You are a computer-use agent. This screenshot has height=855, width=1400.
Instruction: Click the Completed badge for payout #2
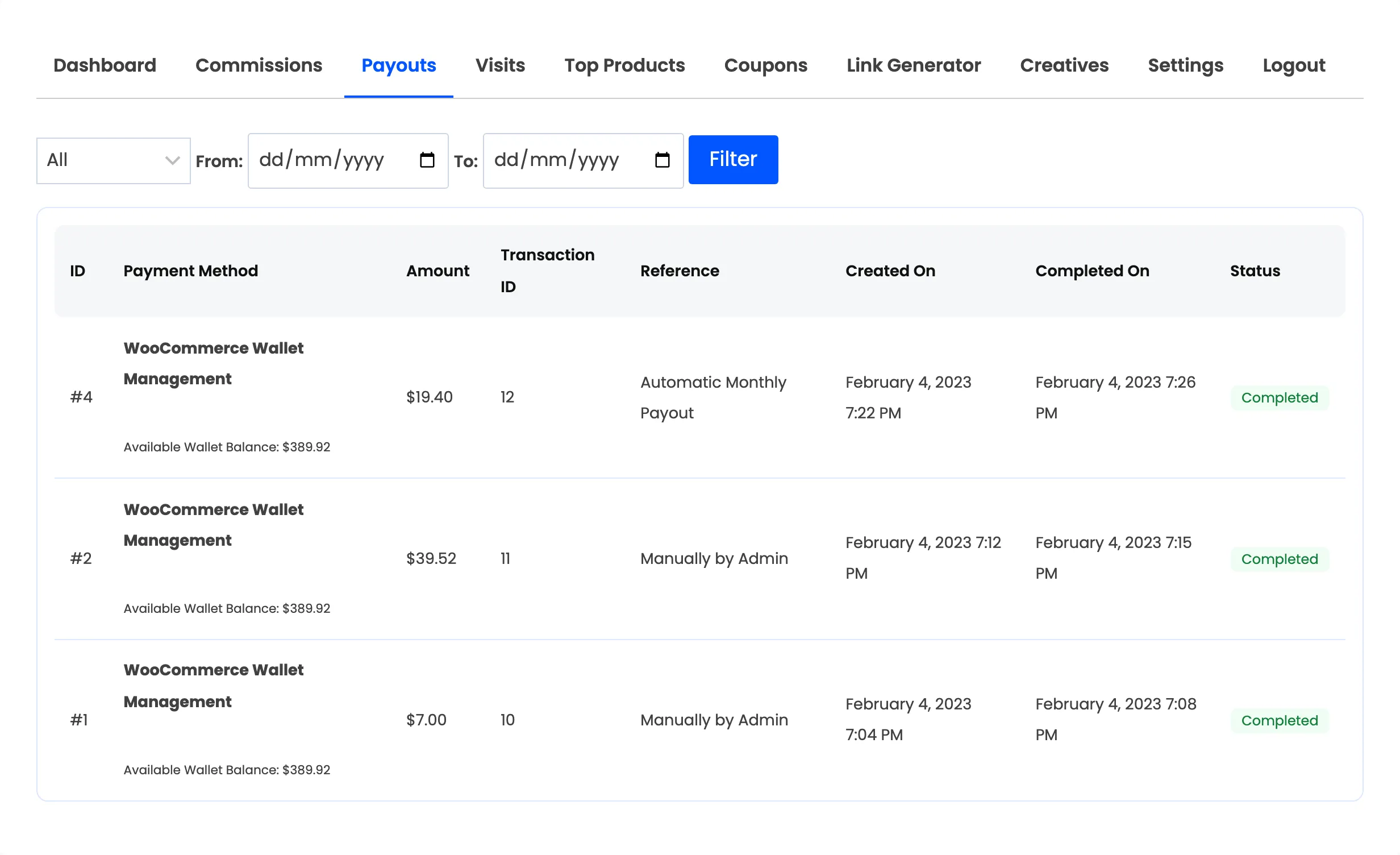click(1280, 559)
